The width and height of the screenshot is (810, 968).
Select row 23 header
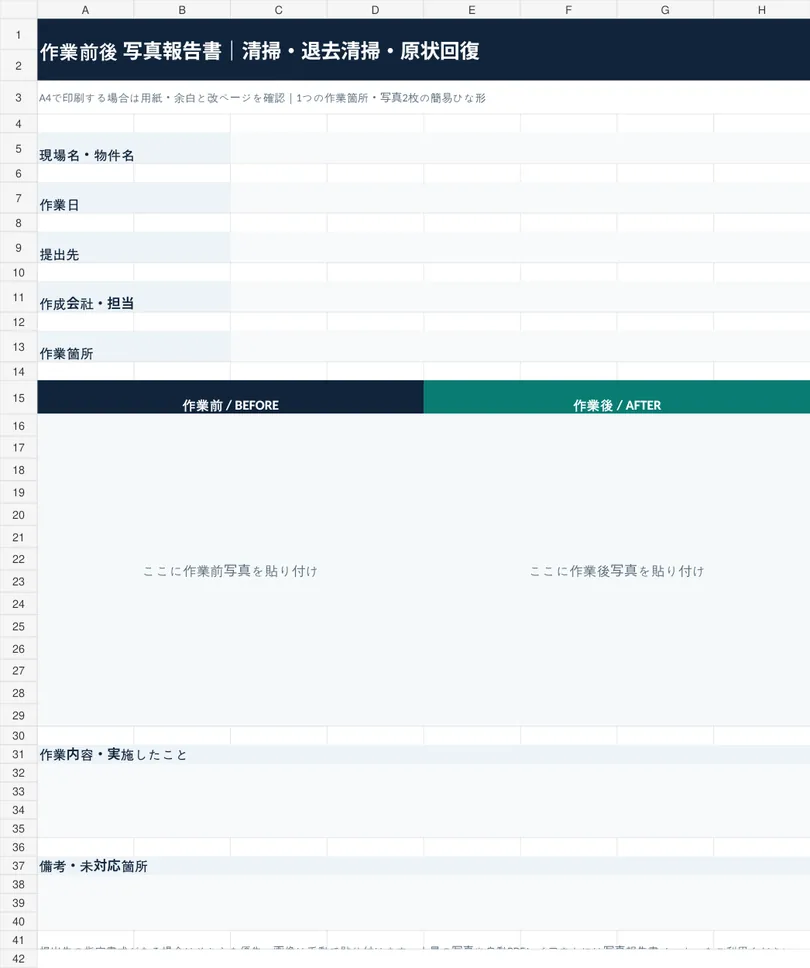[x=19, y=582]
